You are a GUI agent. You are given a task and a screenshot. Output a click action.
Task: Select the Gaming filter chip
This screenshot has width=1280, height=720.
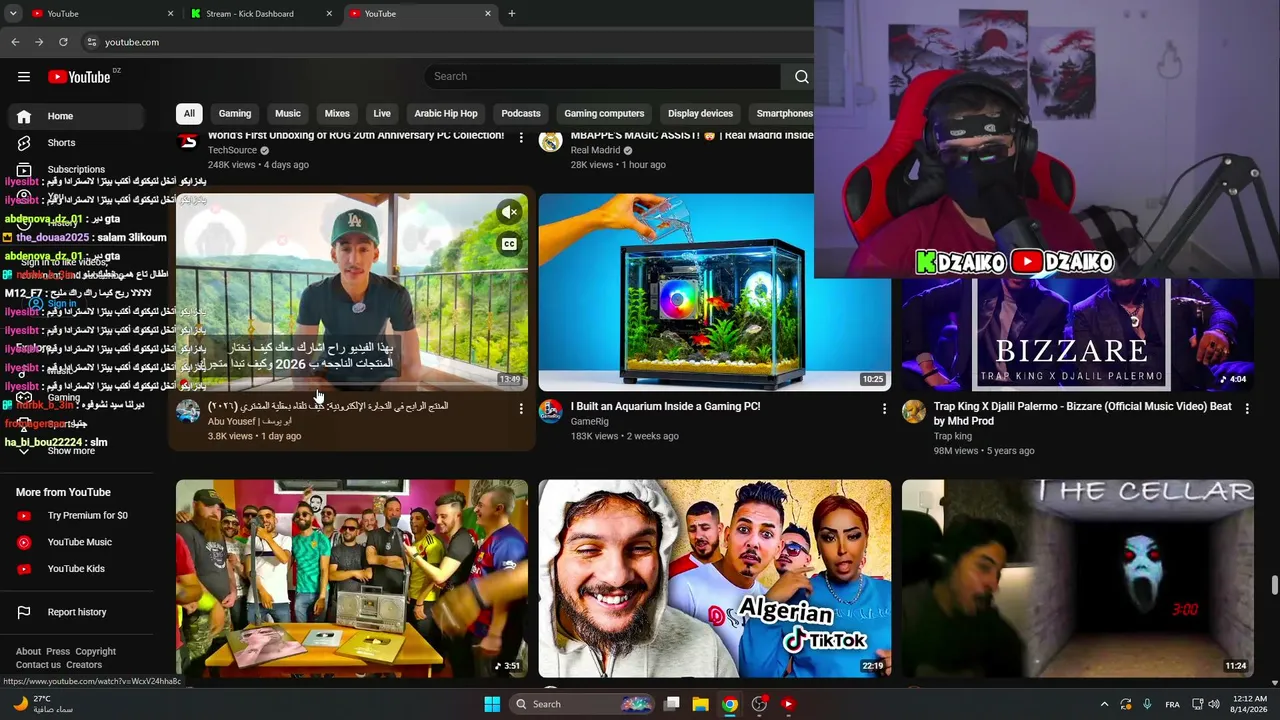(x=235, y=113)
